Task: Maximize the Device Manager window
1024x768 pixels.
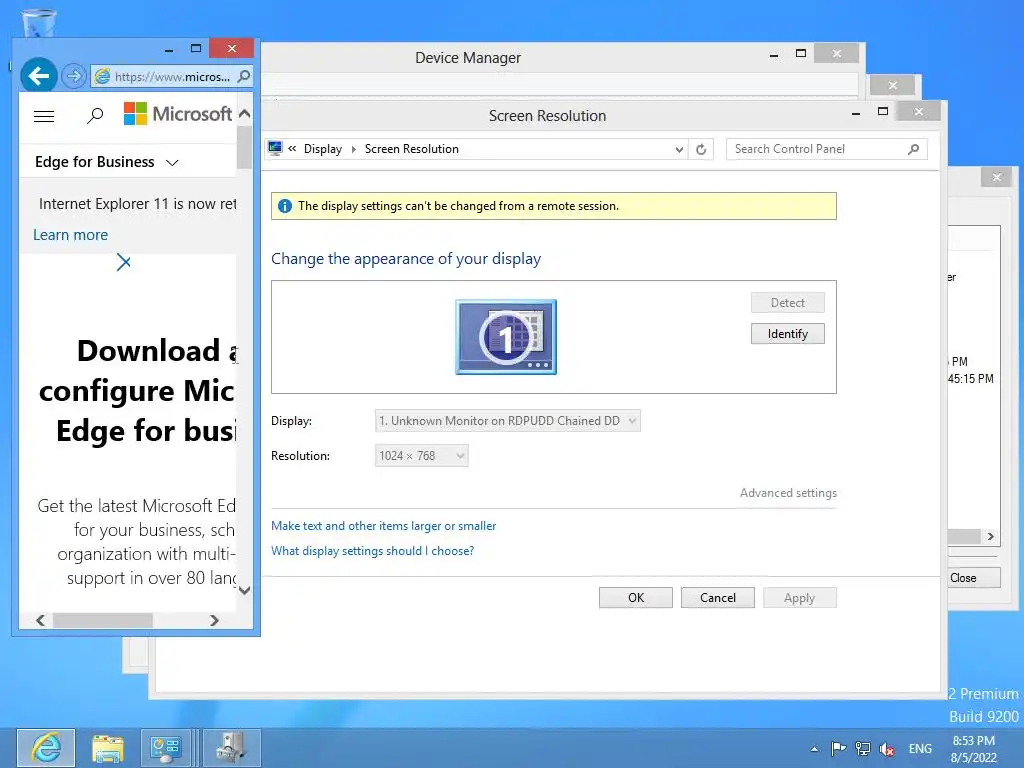Action: [801, 54]
